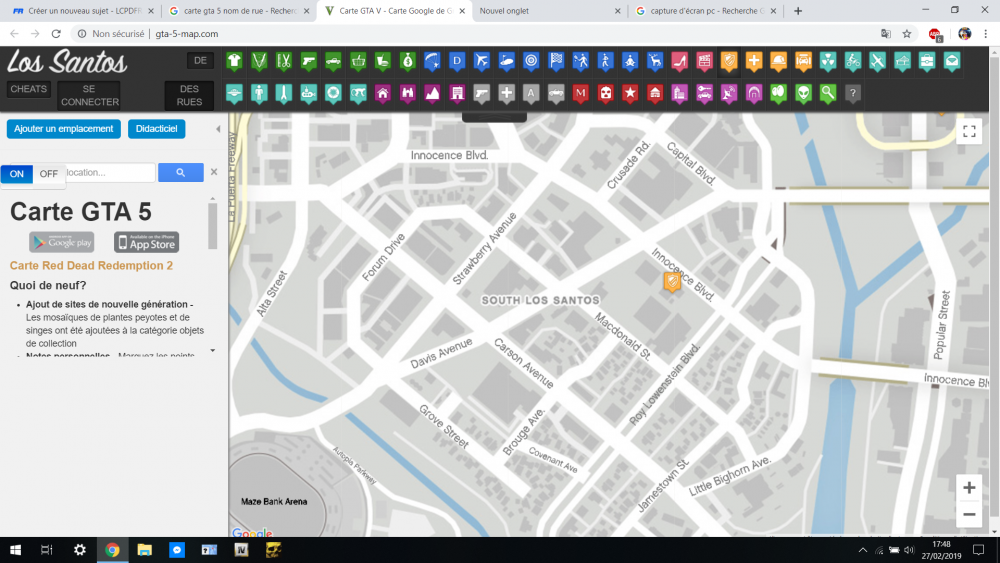The height and width of the screenshot is (563, 1000).
Task: Toggle the green magnifying glass filter
Action: pos(828,94)
